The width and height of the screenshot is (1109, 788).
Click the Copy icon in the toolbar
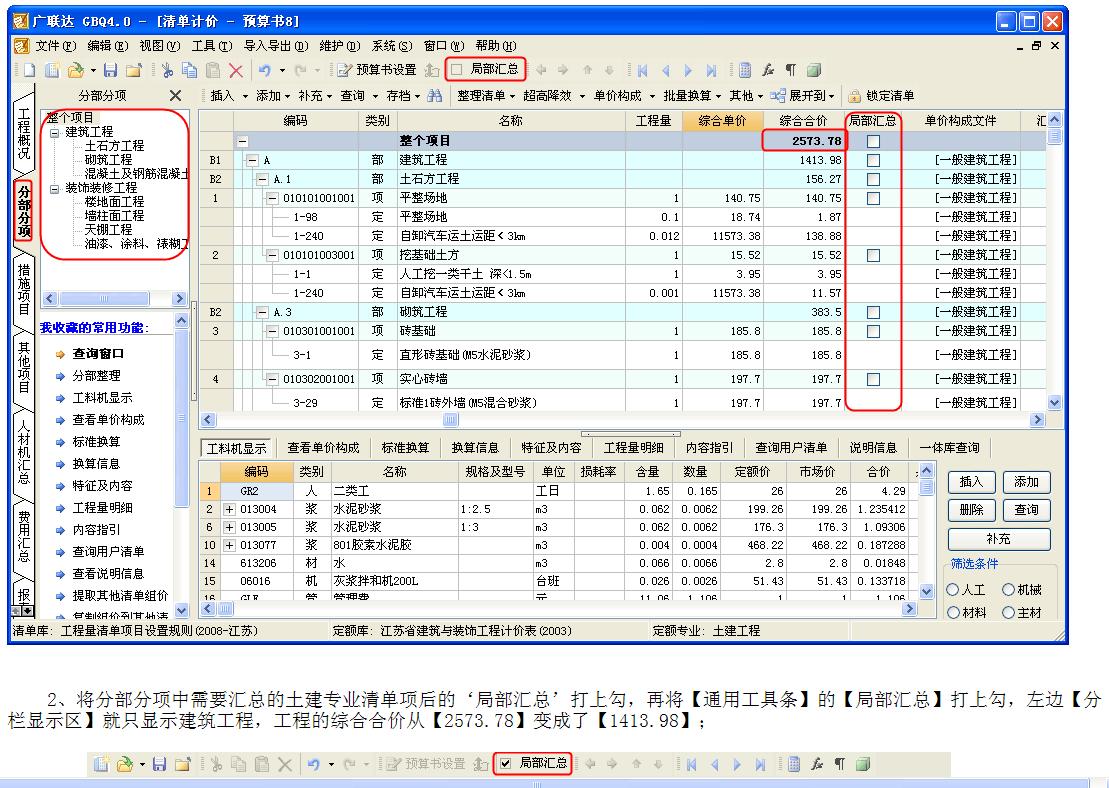tap(190, 70)
